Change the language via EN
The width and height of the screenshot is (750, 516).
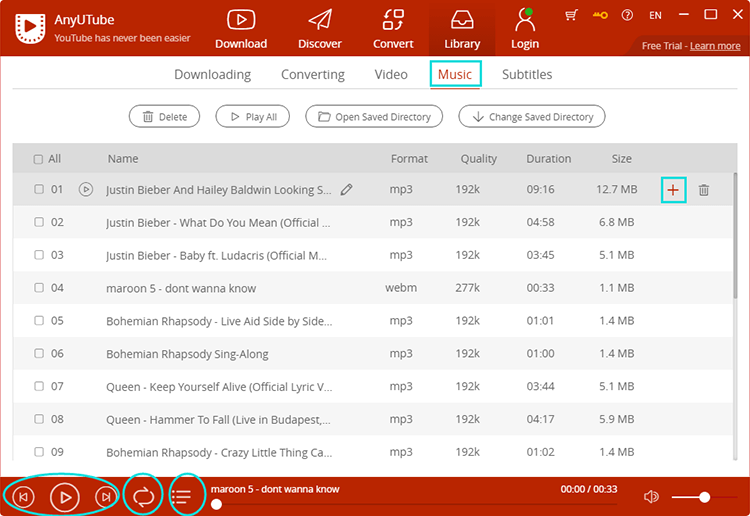coord(655,15)
